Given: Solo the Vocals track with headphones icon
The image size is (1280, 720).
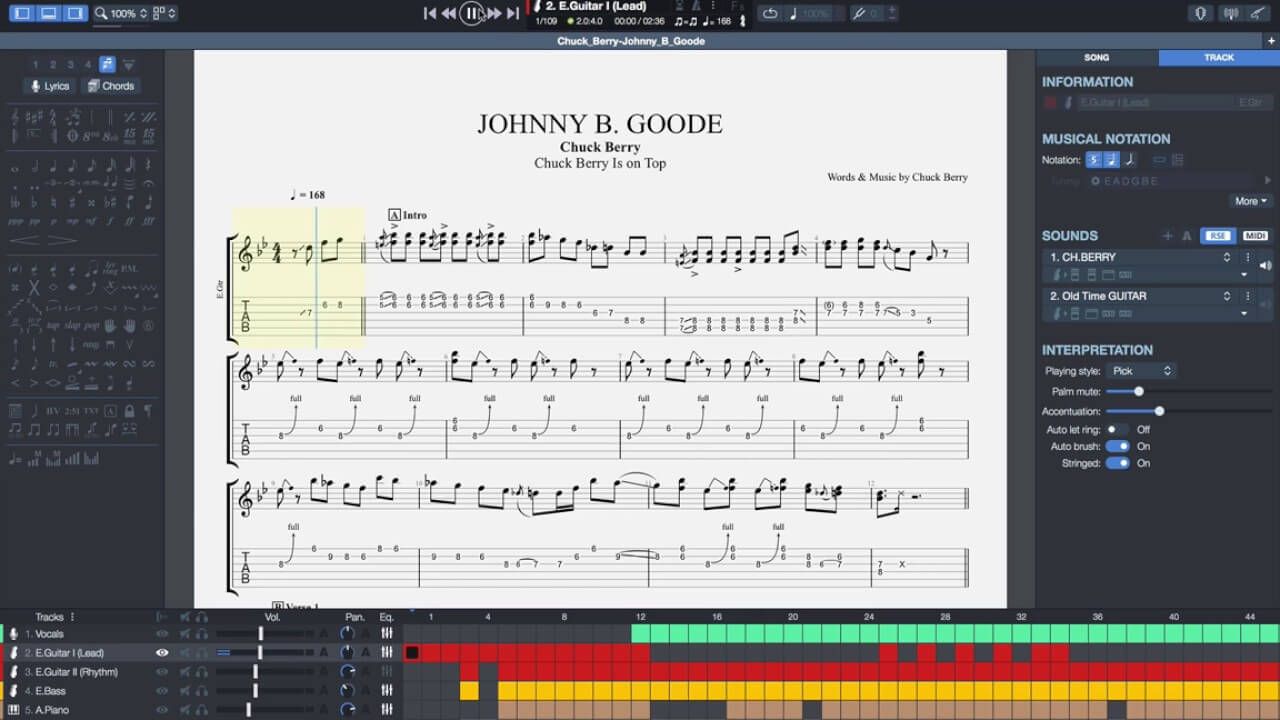Looking at the screenshot, I should [202, 633].
